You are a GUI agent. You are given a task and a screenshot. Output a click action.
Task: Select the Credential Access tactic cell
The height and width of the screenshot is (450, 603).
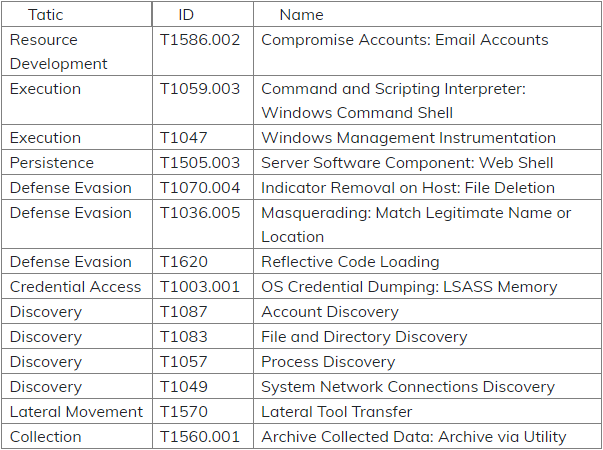click(74, 287)
